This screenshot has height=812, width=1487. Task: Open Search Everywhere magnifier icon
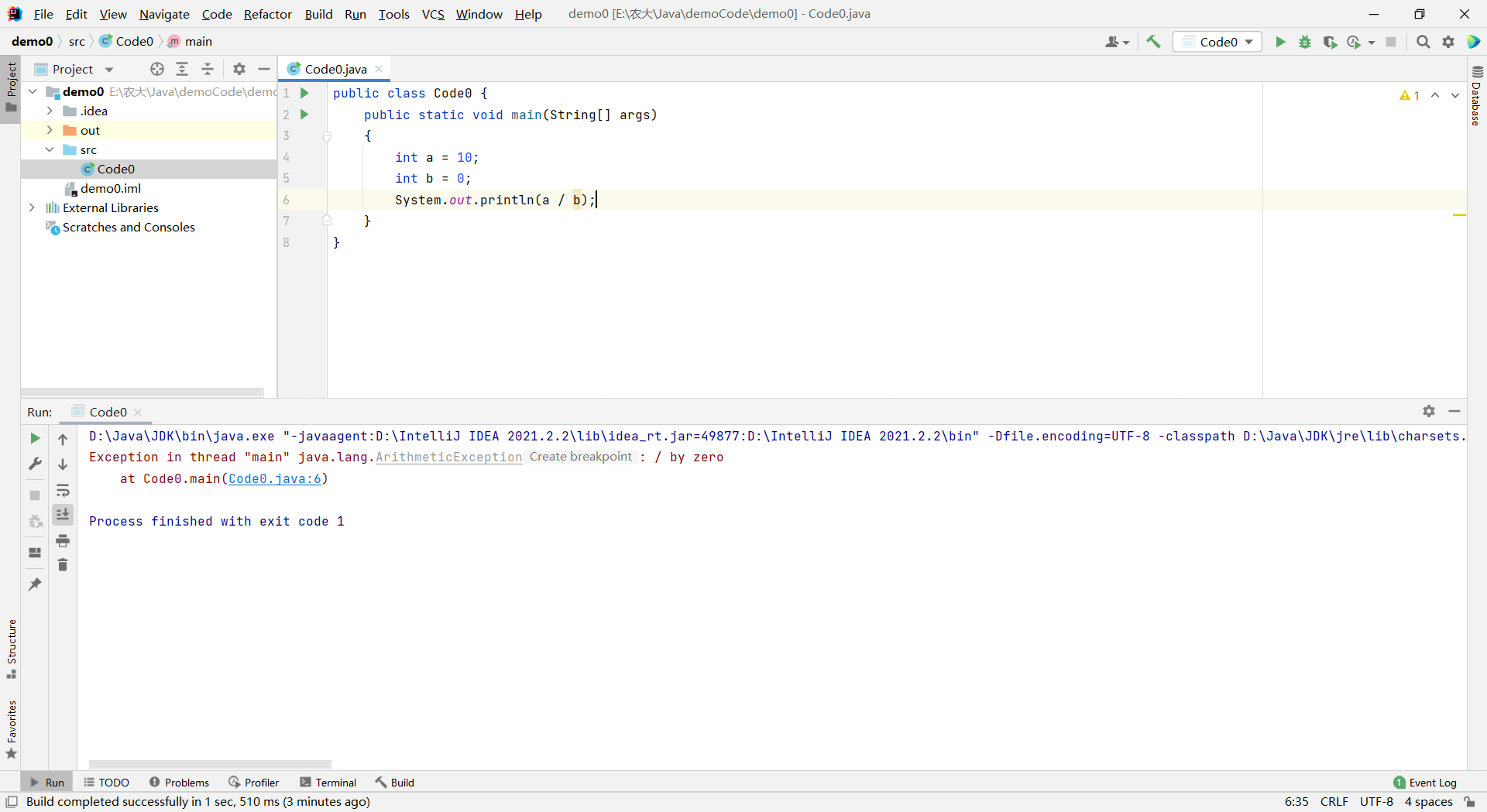point(1423,42)
